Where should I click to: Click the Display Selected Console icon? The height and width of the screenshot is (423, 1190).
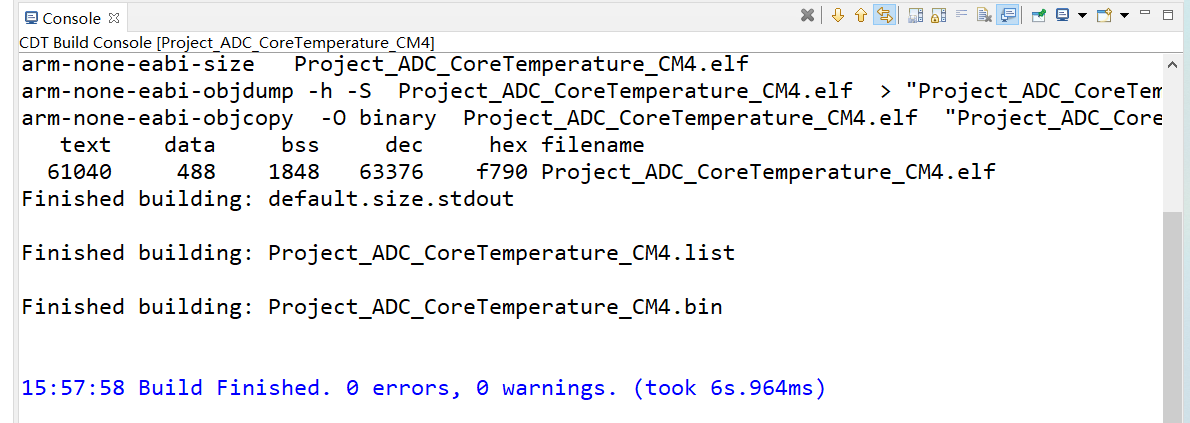[x=1062, y=15]
